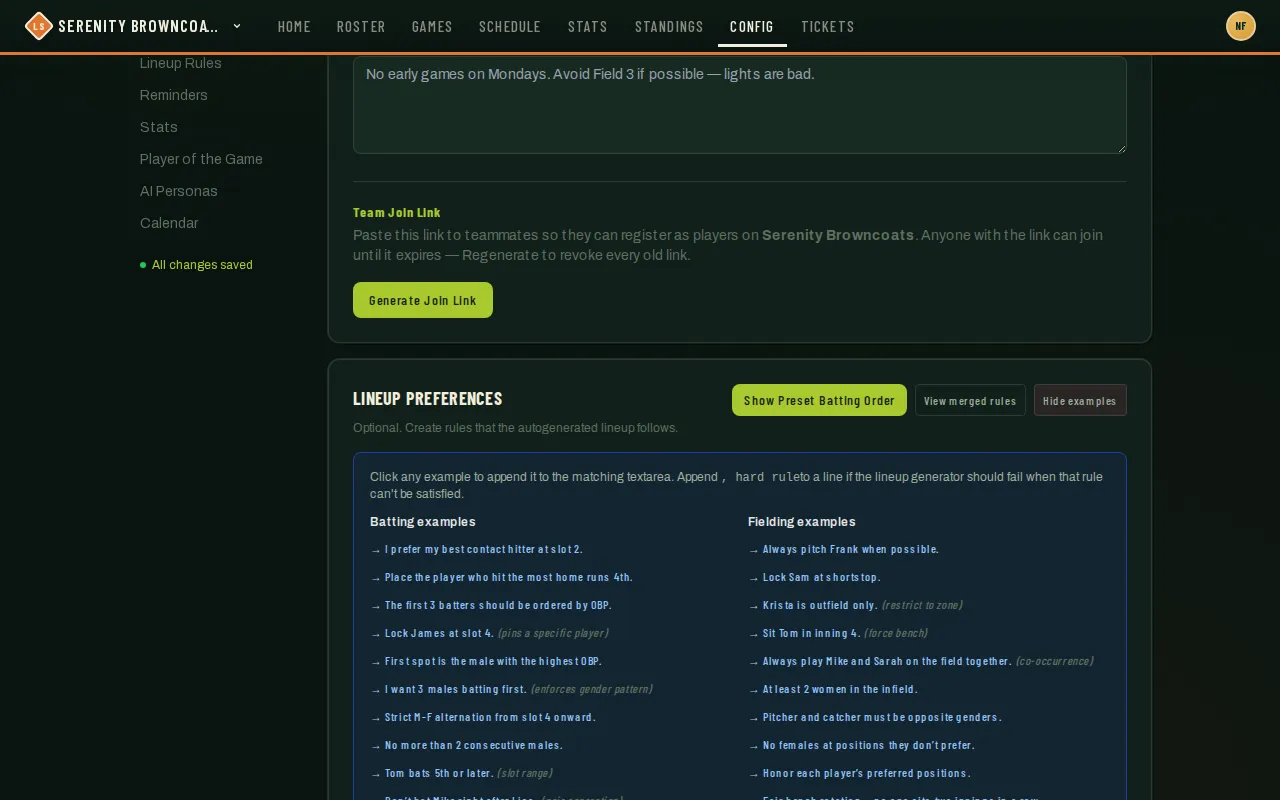Viewport: 1280px width, 800px height.
Task: Click Generate Join Link button
Action: point(423,300)
